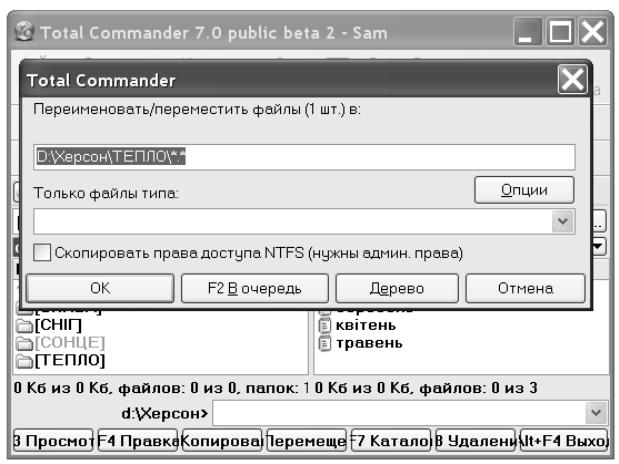Viewport: 619px width, 464px height.
Task: Maximize the main Total Commander window
Action: click(x=560, y=32)
